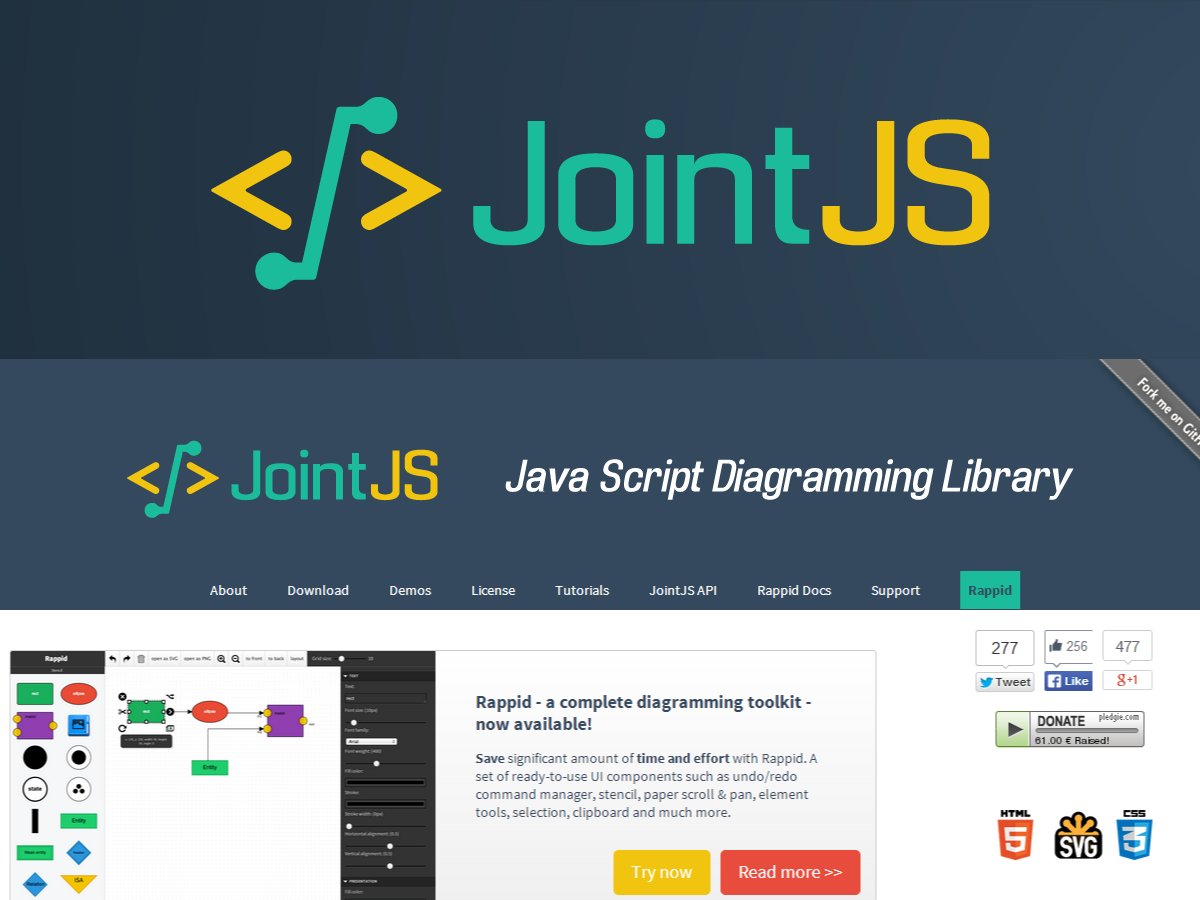
Task: Click the red ellipse element on the canvas
Action: [210, 711]
